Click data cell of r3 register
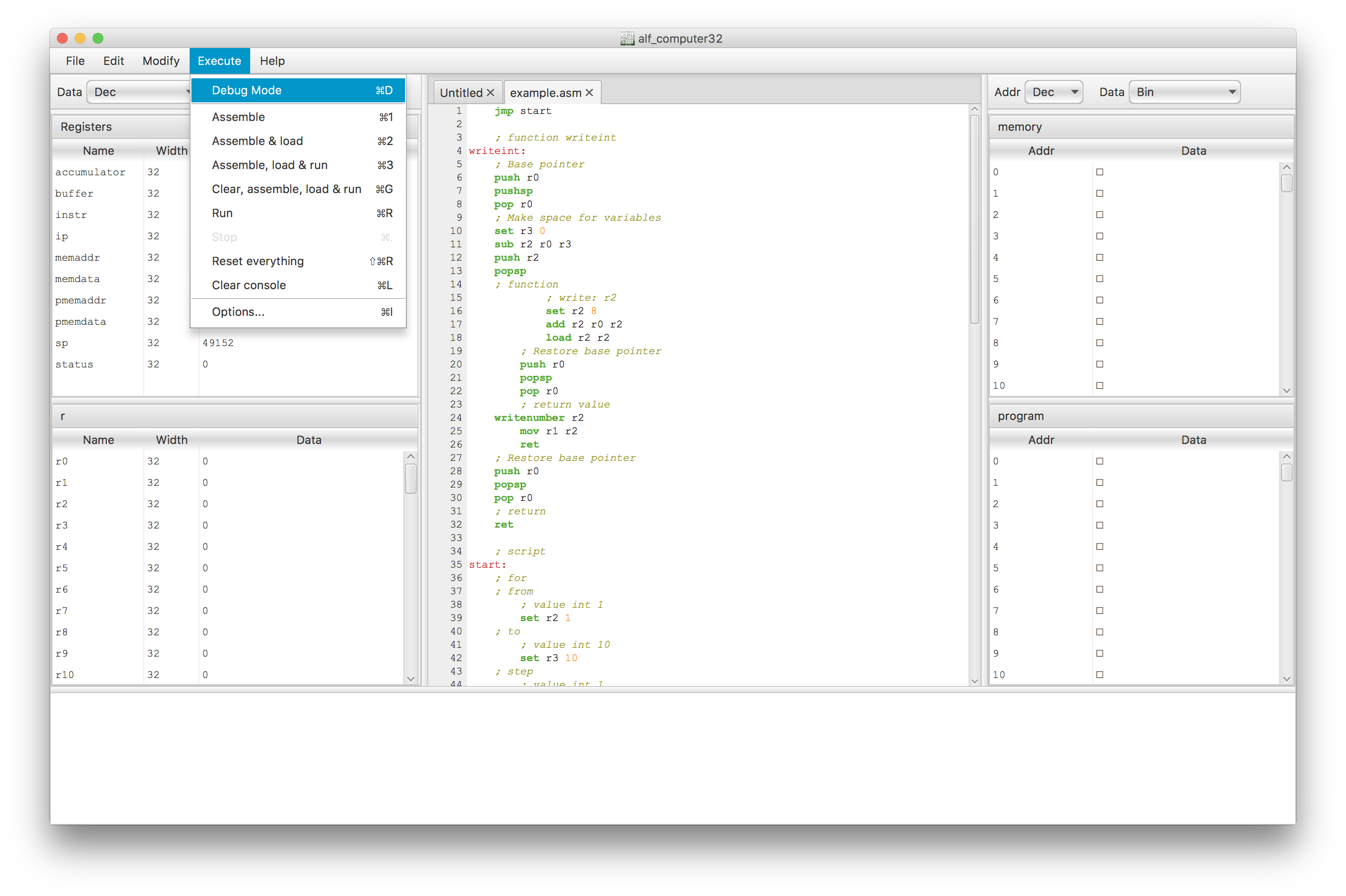 [x=302, y=525]
